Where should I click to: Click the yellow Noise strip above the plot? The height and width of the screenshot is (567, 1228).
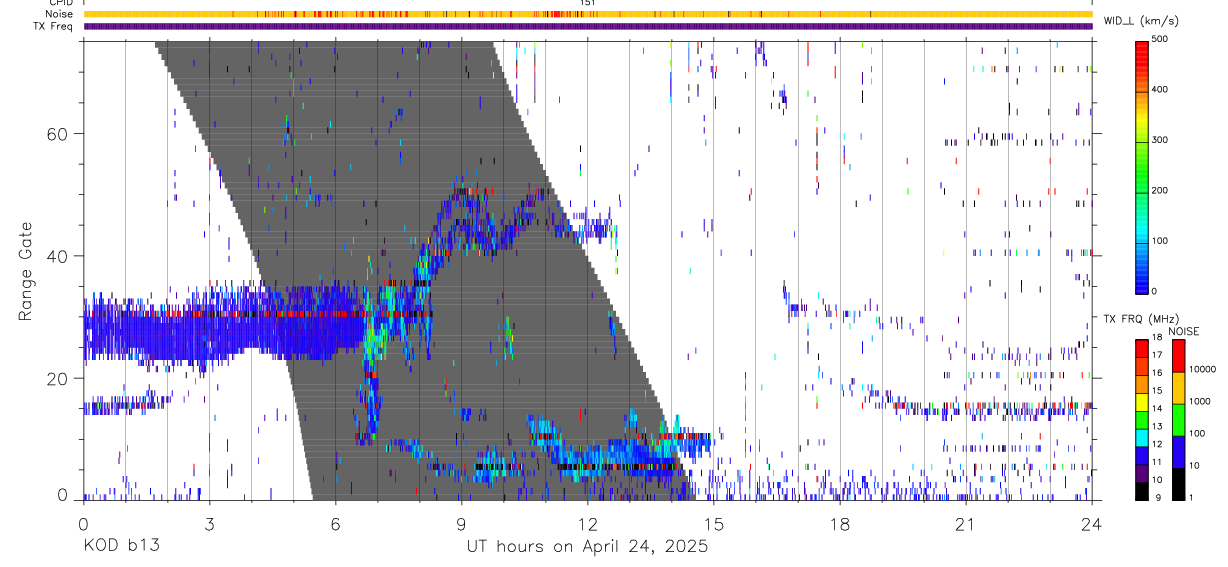(587, 14)
